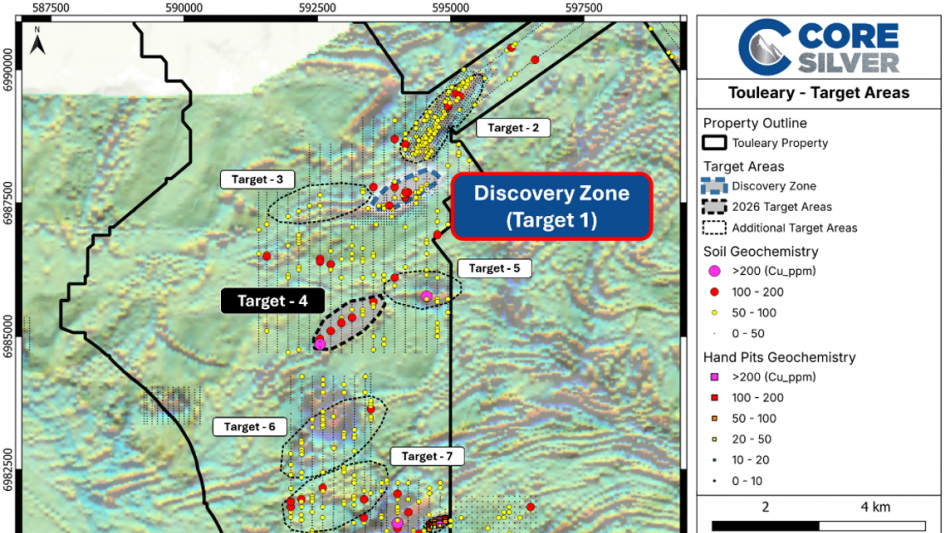Click the magenta >200 Cu_ppm soil legend dot
The height and width of the screenshot is (533, 950).
pyautogui.click(x=715, y=271)
